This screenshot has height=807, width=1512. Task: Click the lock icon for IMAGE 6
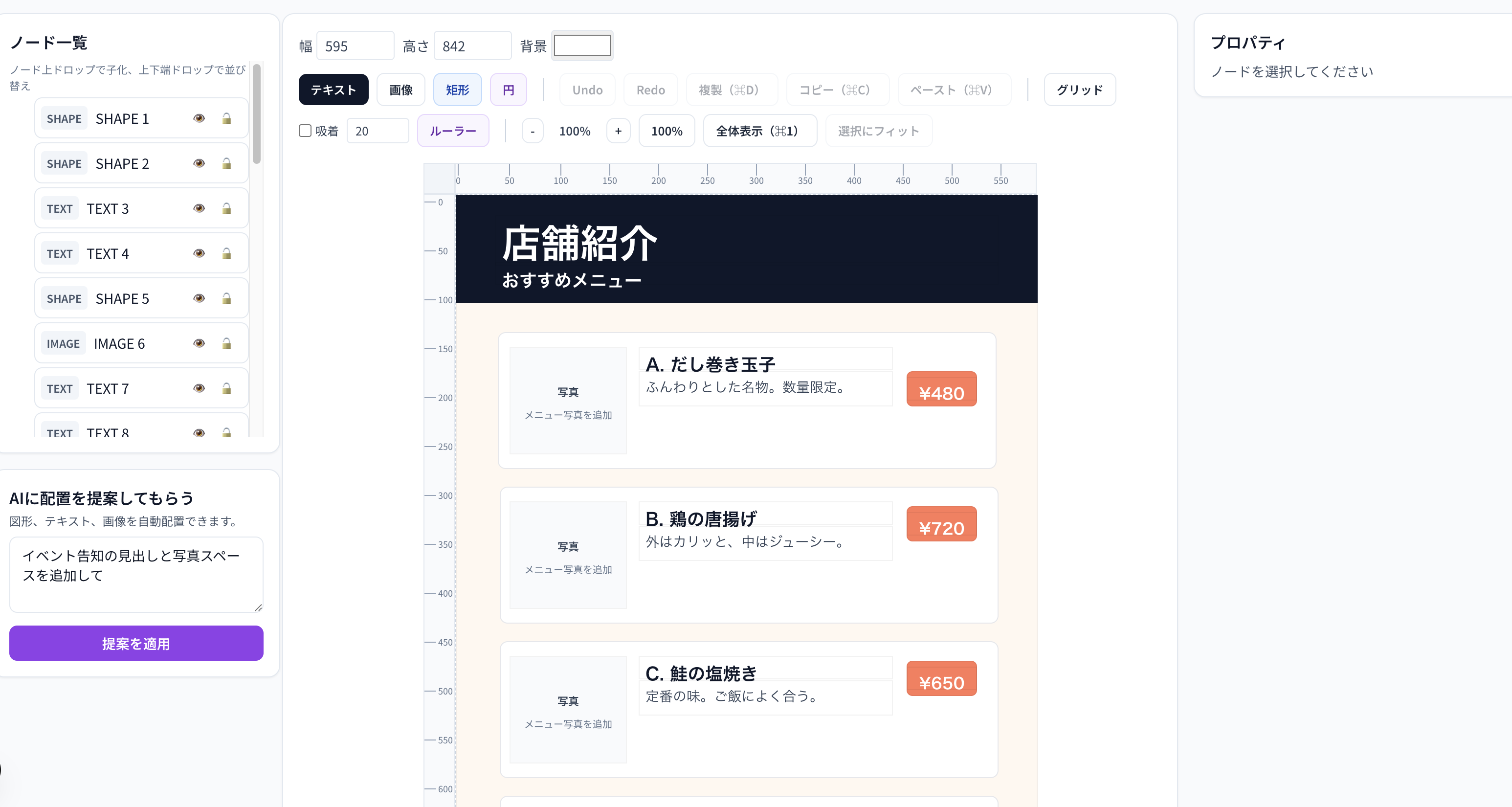[226, 343]
